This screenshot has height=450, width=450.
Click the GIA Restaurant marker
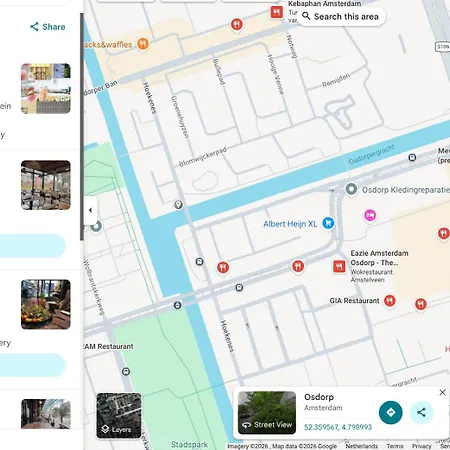pyautogui.click(x=390, y=301)
